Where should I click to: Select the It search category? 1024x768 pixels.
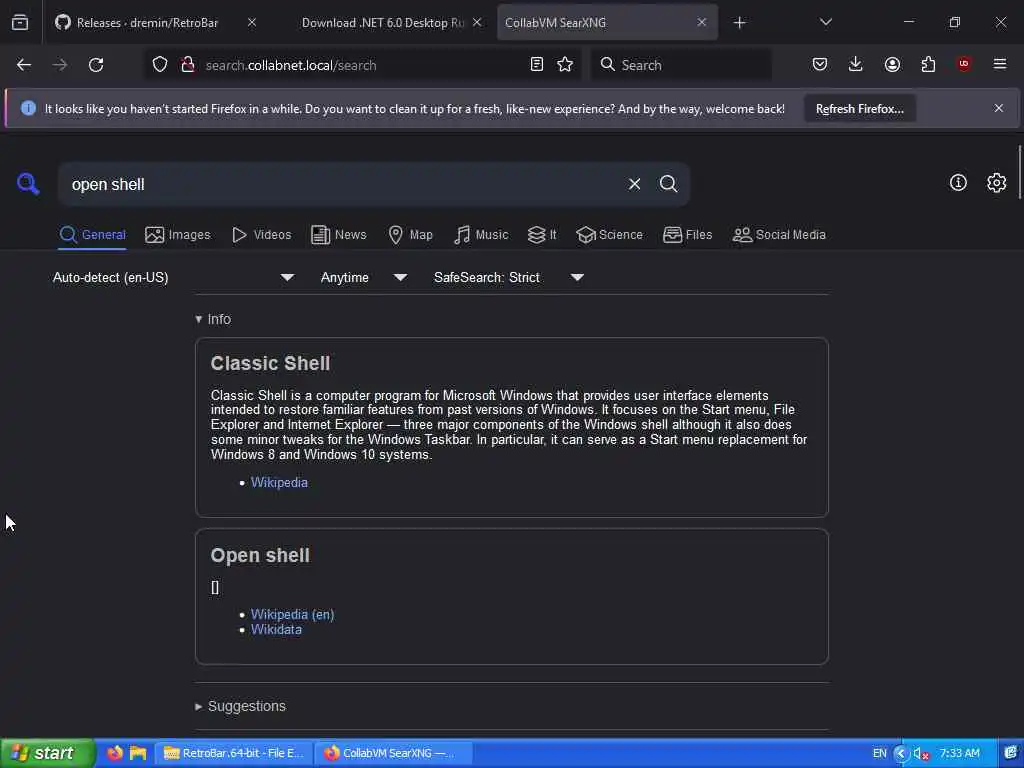pyautogui.click(x=542, y=234)
